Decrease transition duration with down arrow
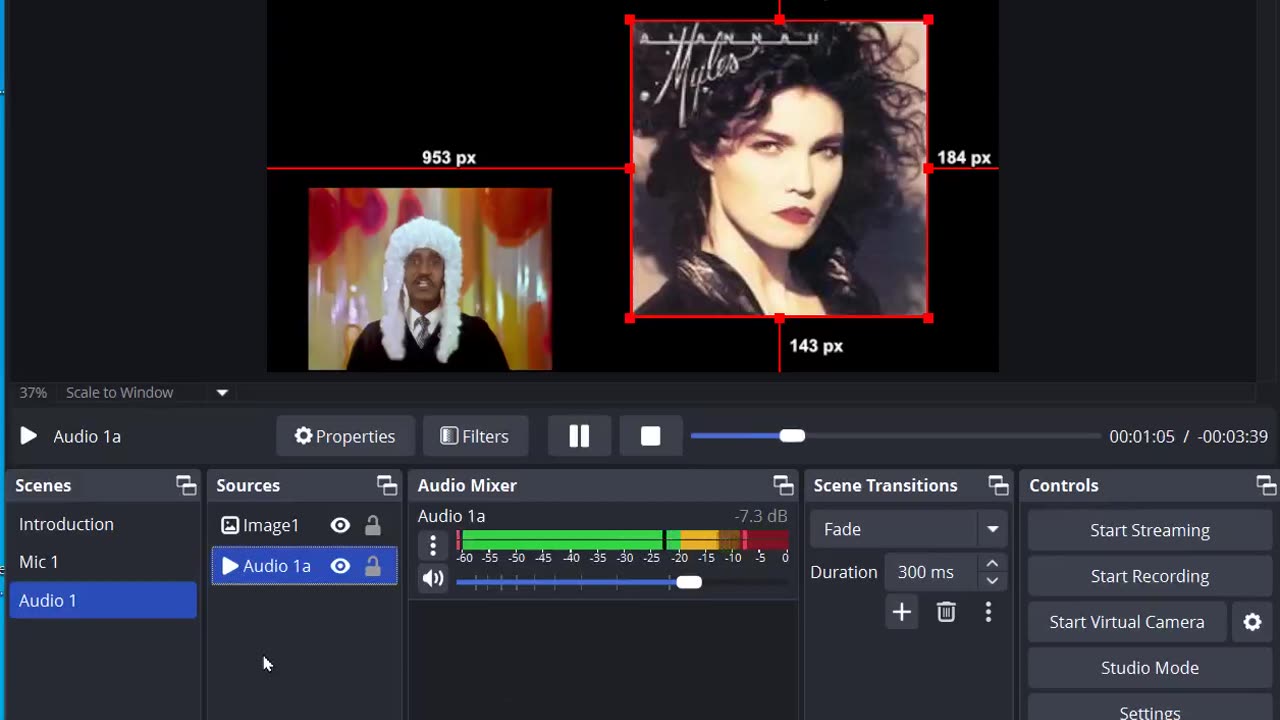 click(992, 581)
